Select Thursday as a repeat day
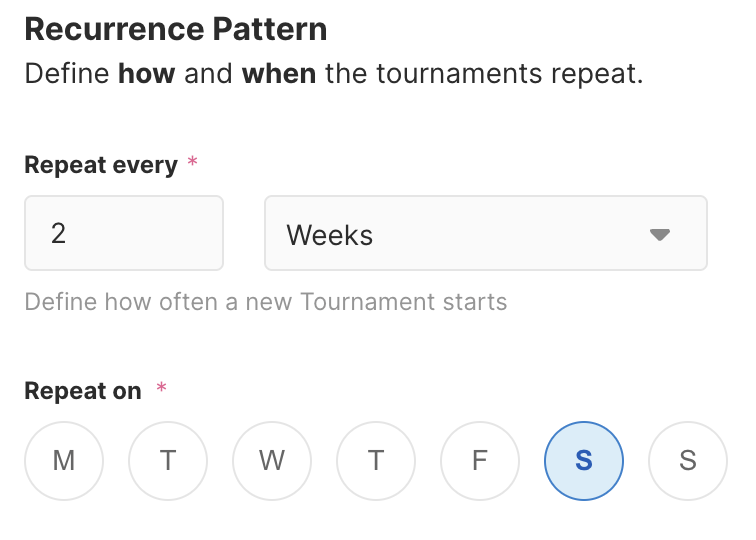This screenshot has width=756, height=540. [376, 461]
